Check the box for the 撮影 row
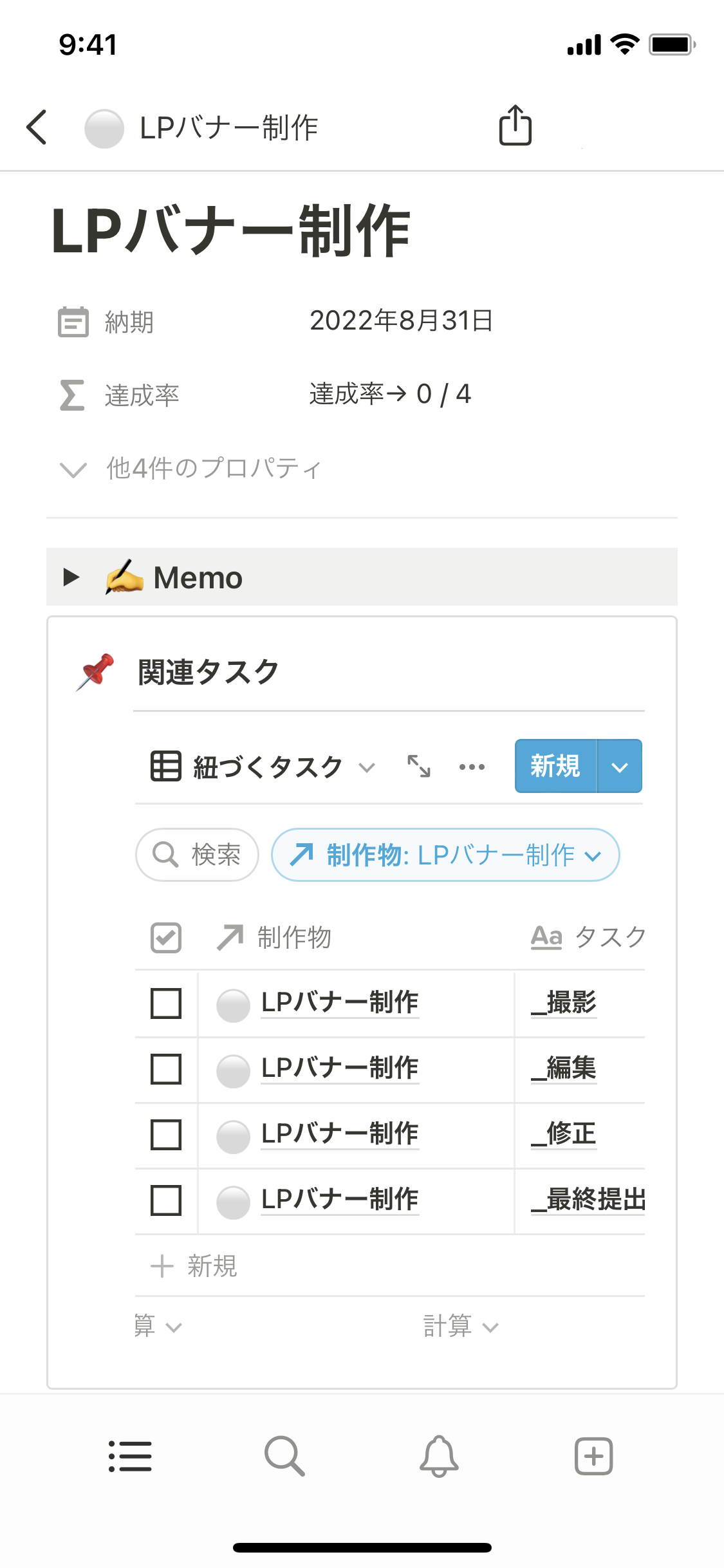Viewport: 724px width, 1568px height. point(166,1003)
